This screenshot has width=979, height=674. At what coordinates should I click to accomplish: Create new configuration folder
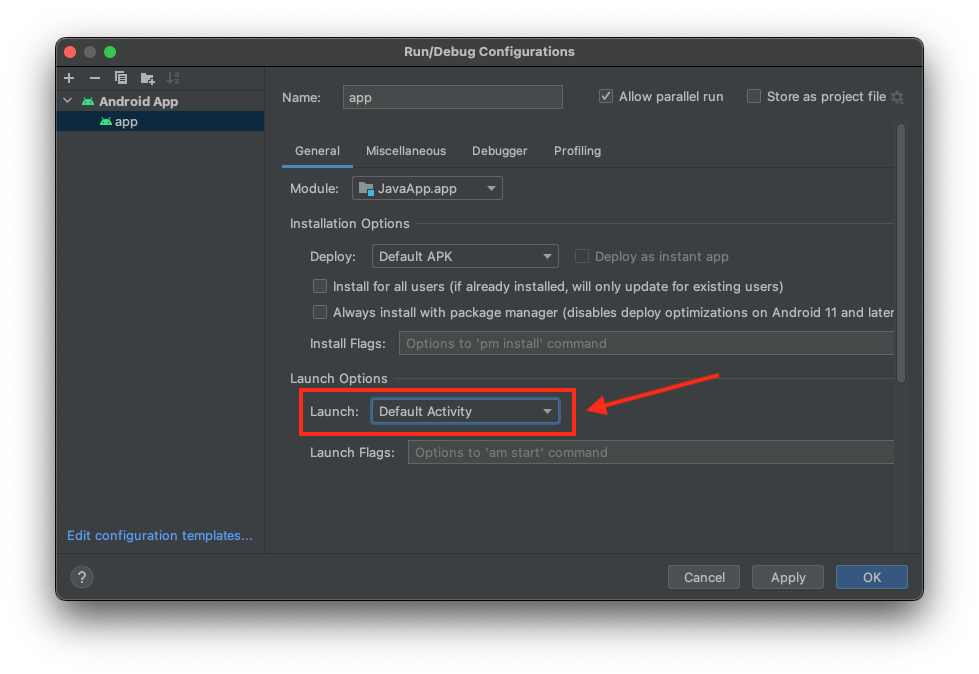point(147,78)
